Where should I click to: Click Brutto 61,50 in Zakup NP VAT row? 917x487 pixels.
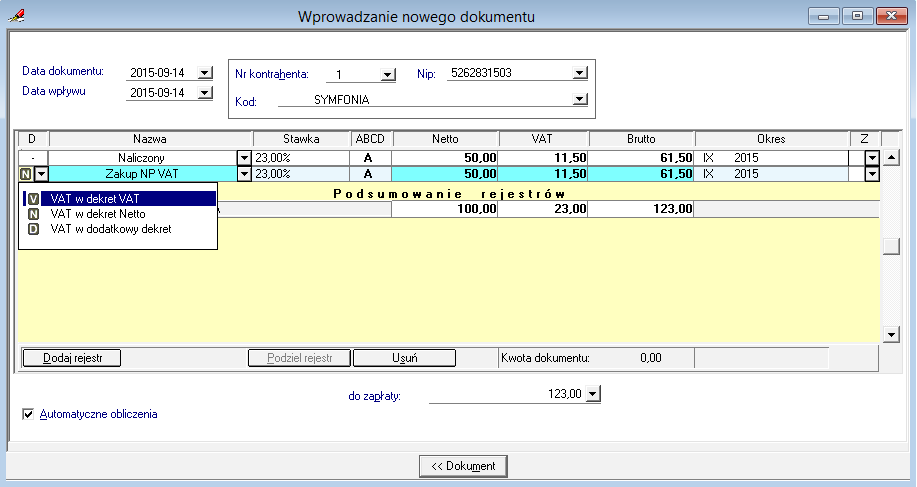point(641,174)
